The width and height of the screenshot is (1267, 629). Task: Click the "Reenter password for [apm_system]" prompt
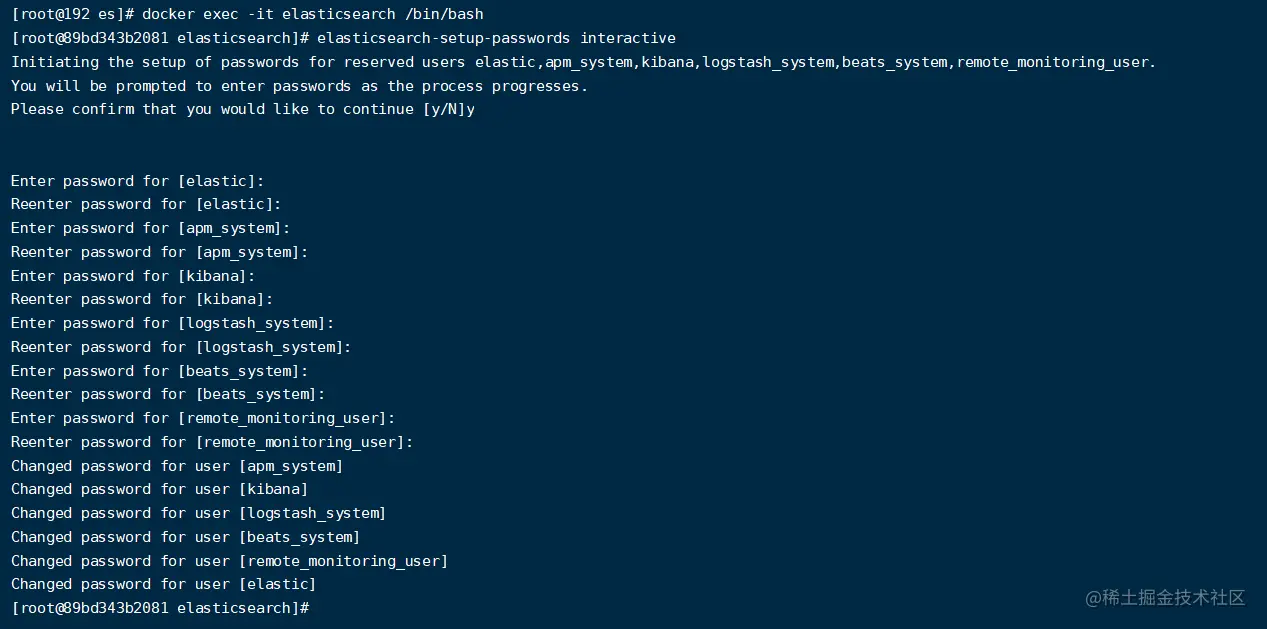(x=160, y=252)
